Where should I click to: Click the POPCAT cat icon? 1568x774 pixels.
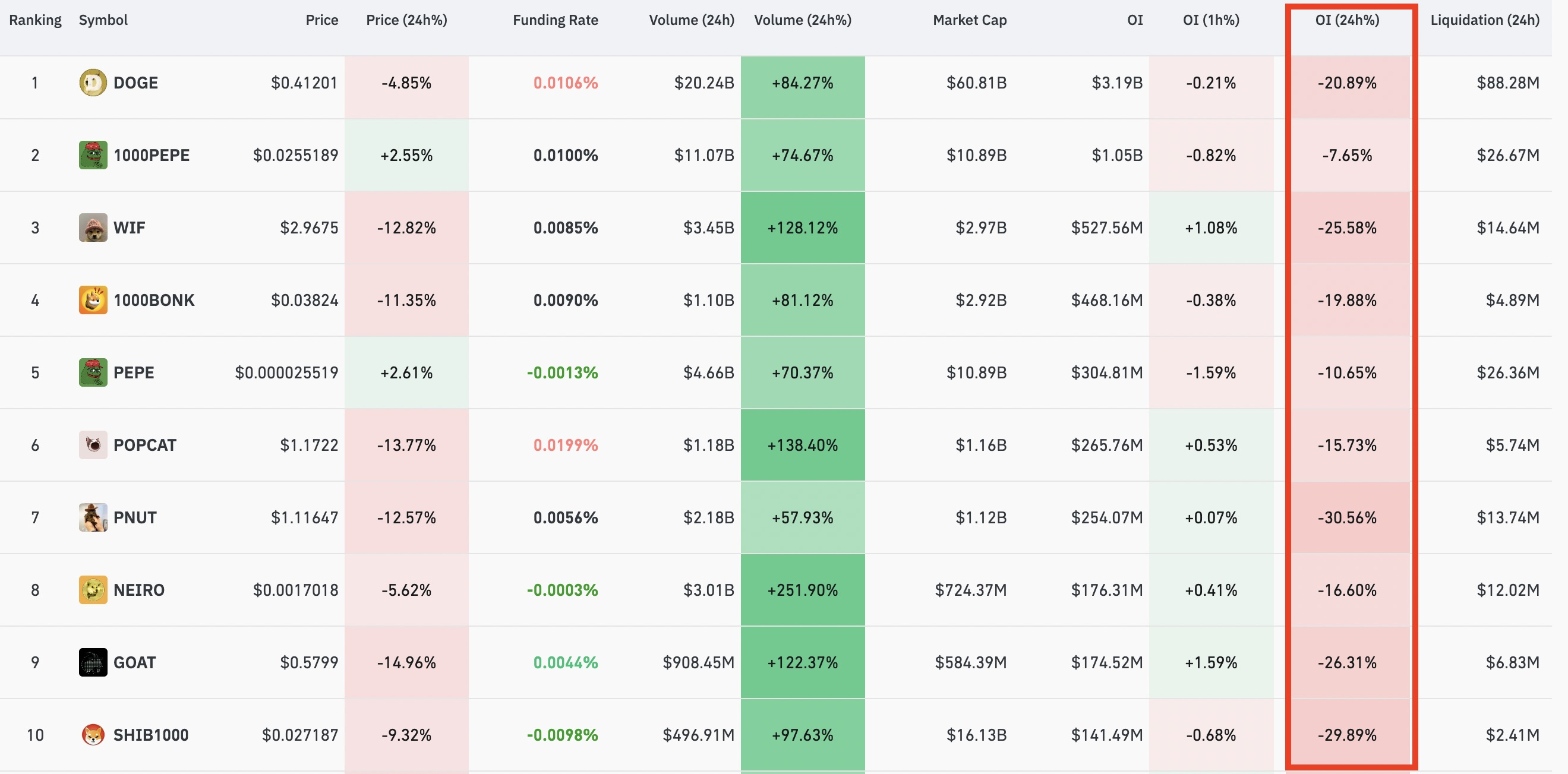click(93, 445)
